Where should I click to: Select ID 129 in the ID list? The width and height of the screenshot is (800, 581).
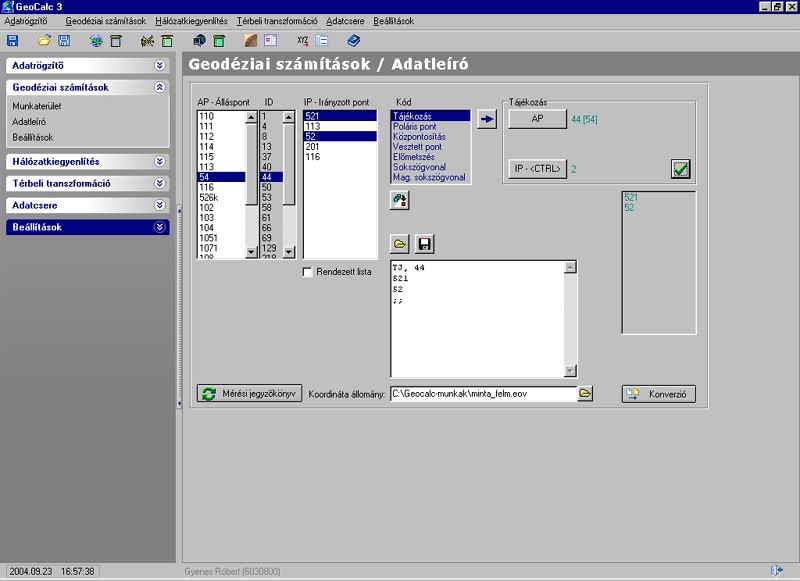pyautogui.click(x=271, y=248)
